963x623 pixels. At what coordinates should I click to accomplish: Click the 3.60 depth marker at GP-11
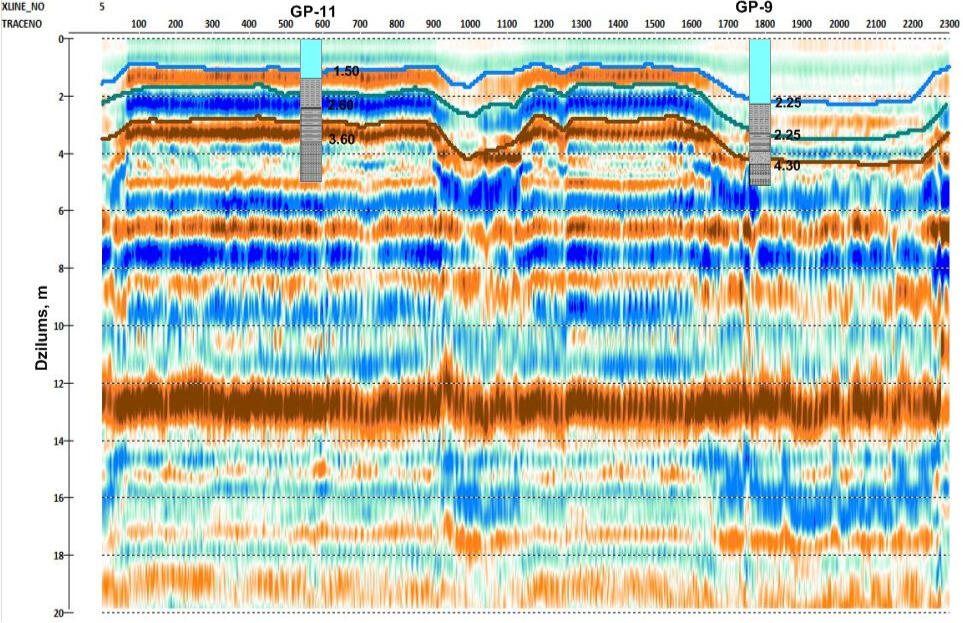341,140
